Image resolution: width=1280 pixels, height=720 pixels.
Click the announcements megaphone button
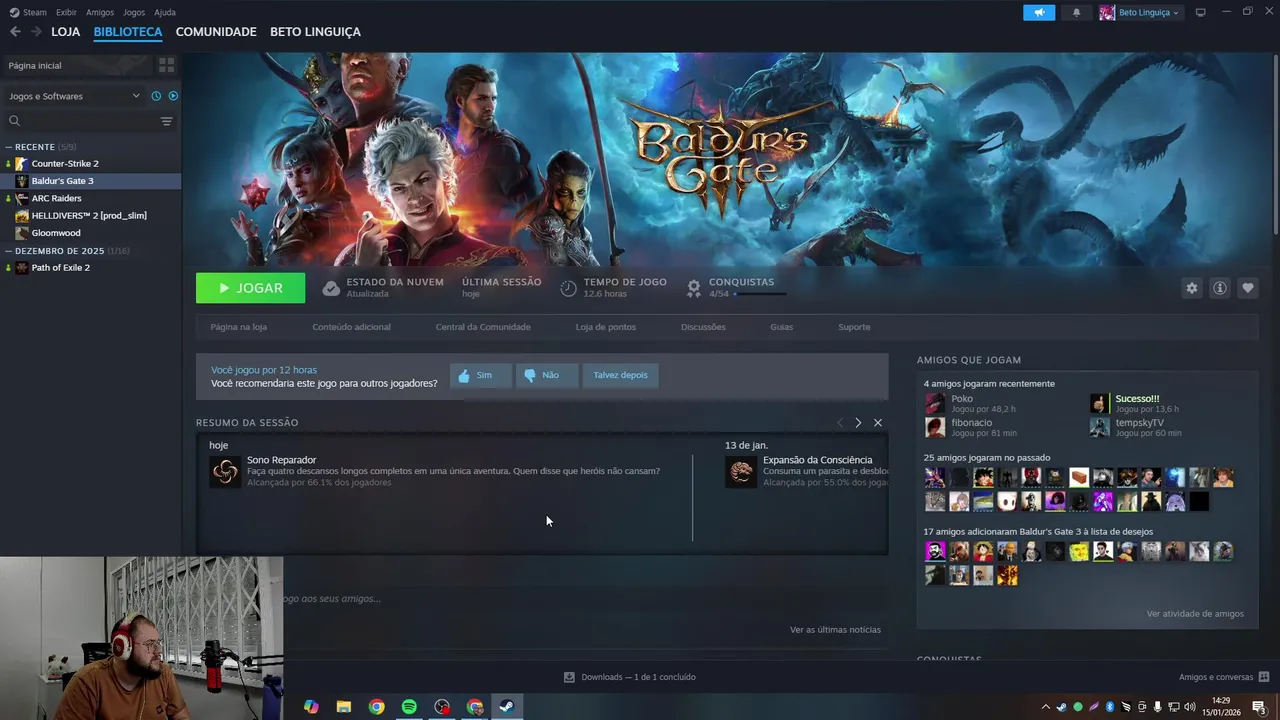[x=1039, y=12]
